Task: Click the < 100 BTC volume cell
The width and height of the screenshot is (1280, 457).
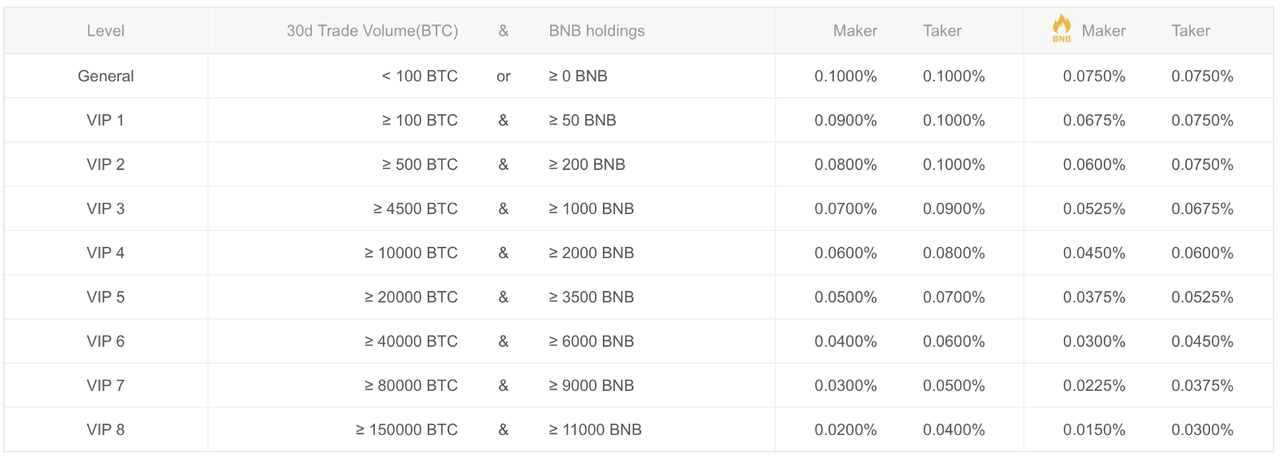Action: pyautogui.click(x=420, y=76)
